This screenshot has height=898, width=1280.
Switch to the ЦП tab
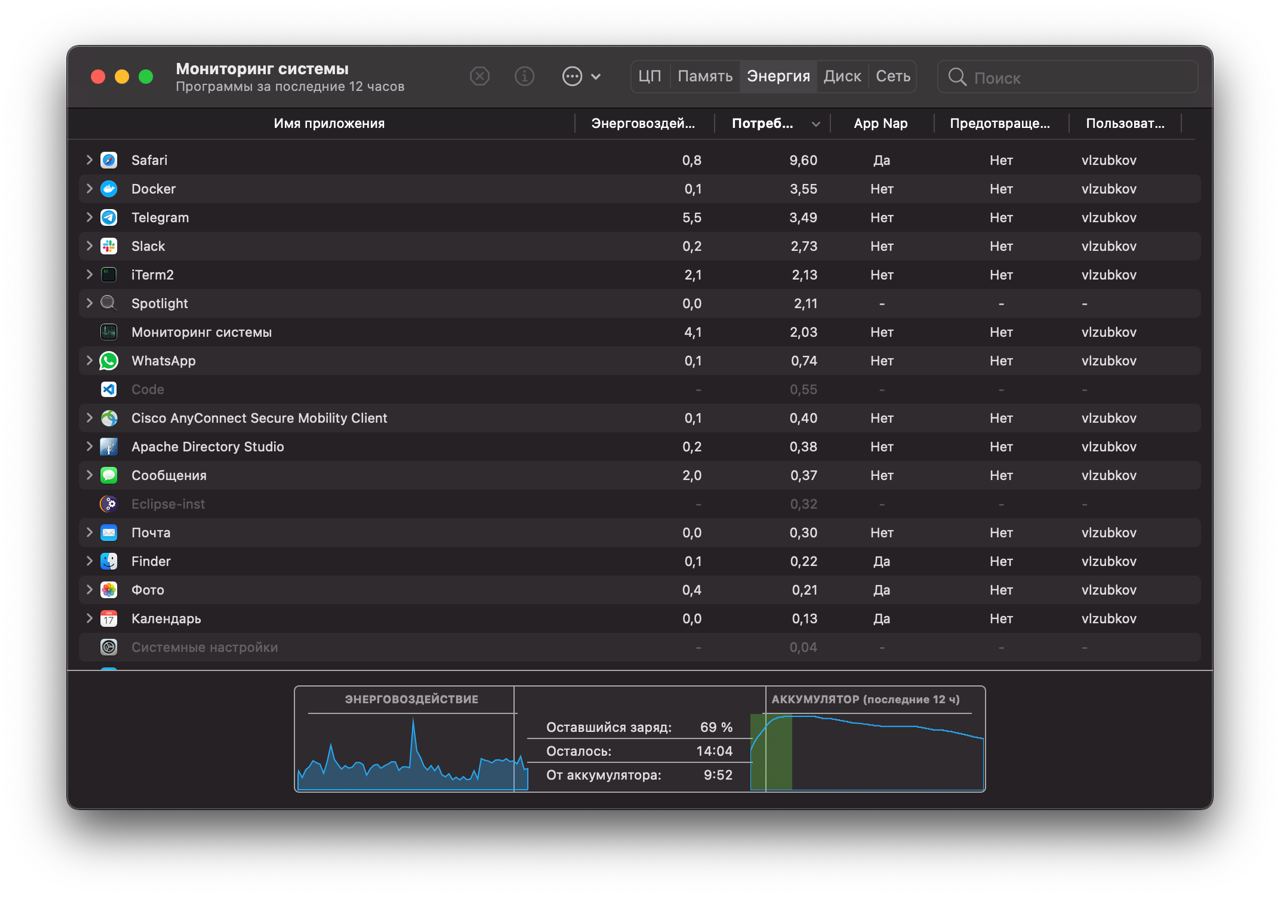[650, 76]
